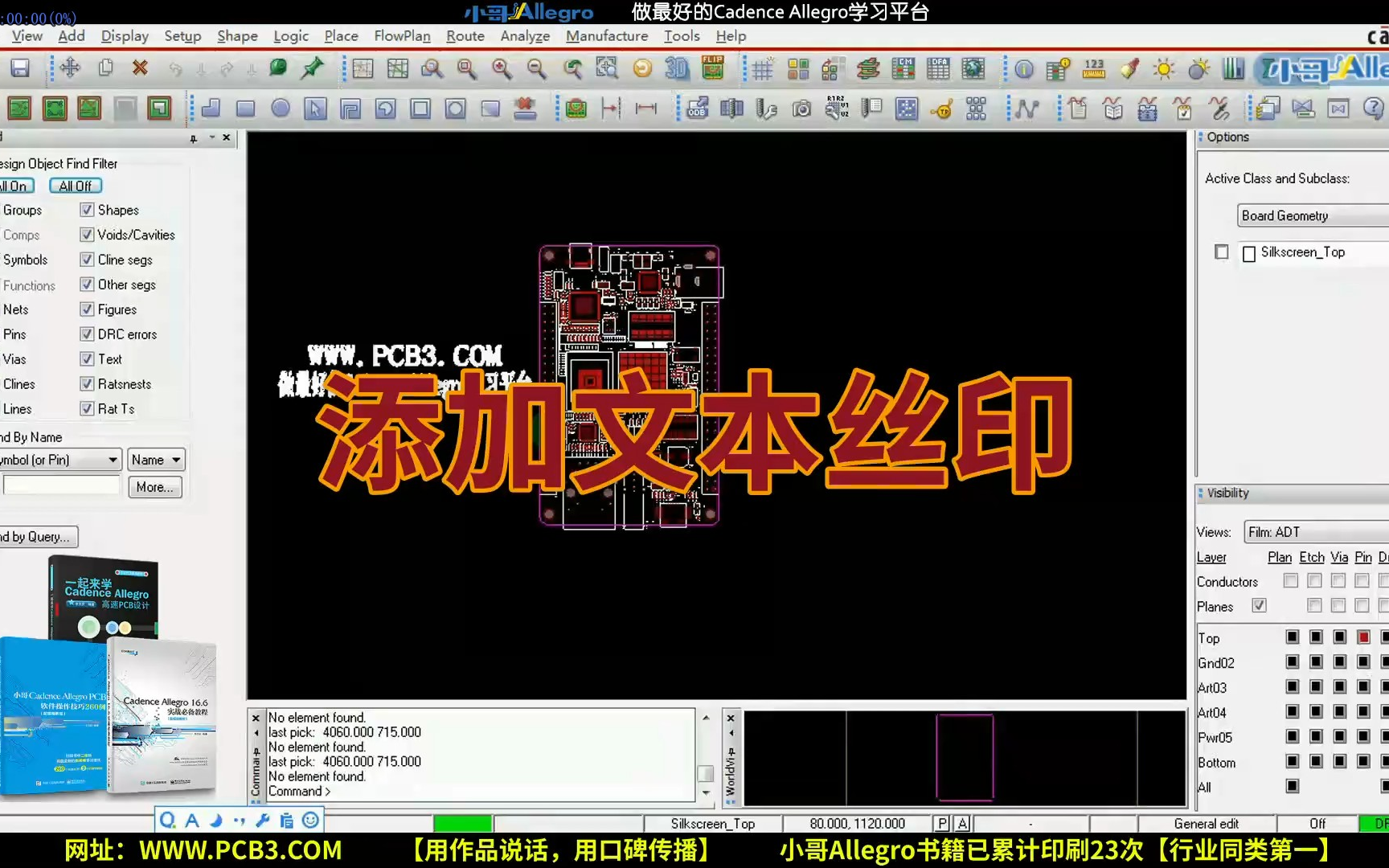The width and height of the screenshot is (1389, 868).
Task: Open the cross-section layer stack icon
Action: (867, 69)
